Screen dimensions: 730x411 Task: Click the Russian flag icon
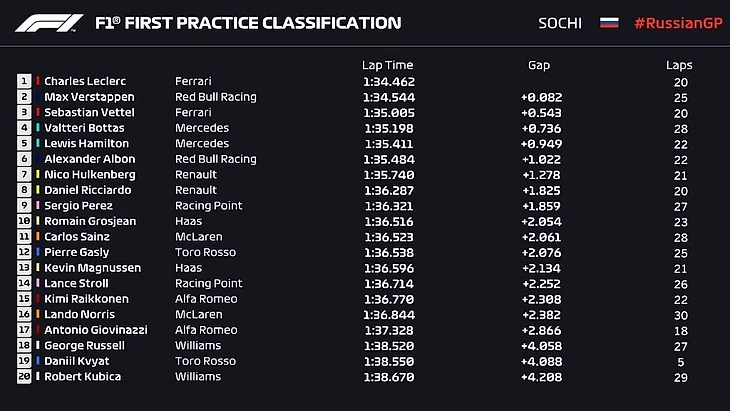609,23
